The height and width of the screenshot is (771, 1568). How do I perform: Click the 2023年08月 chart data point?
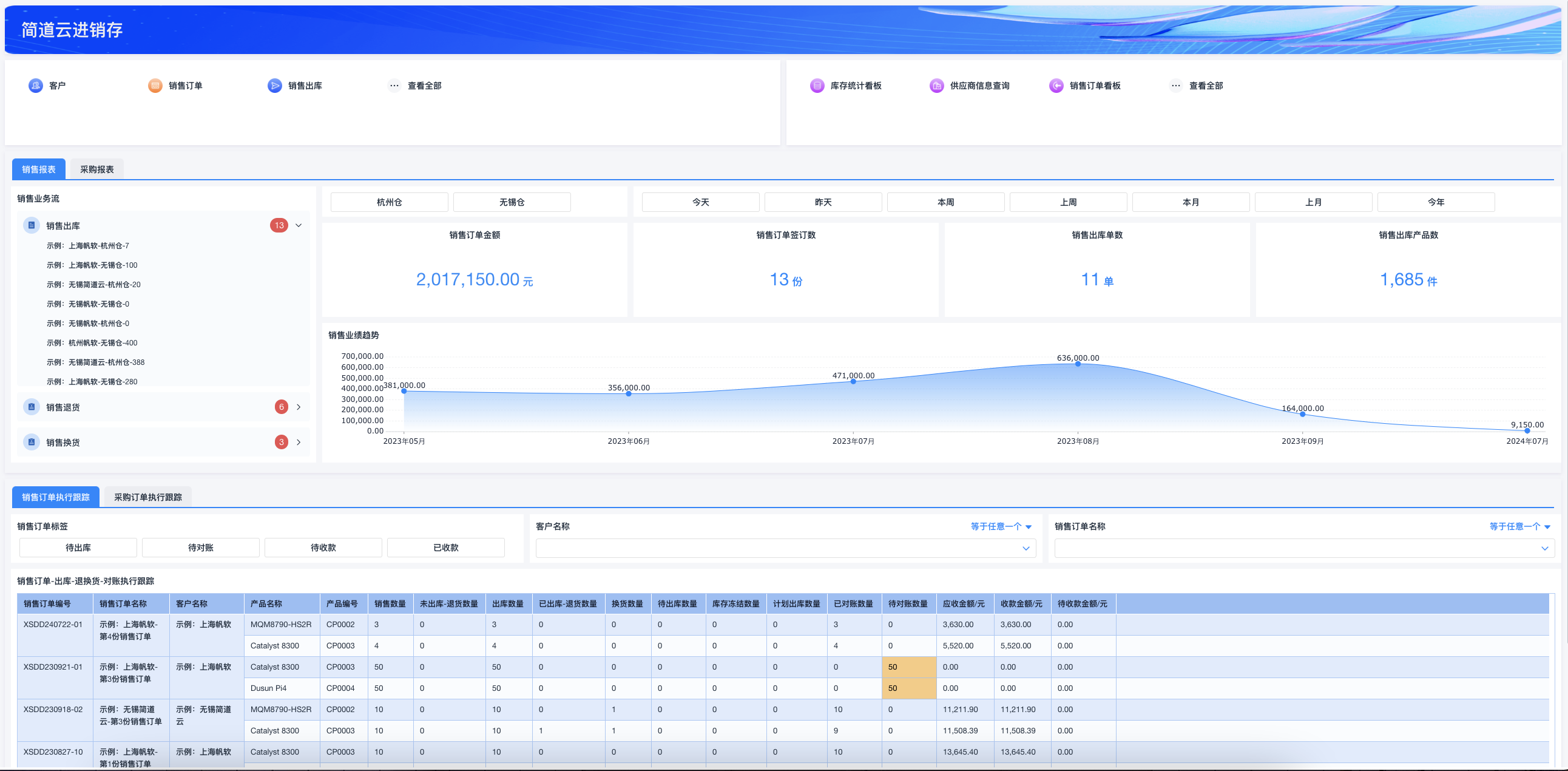(x=1077, y=364)
